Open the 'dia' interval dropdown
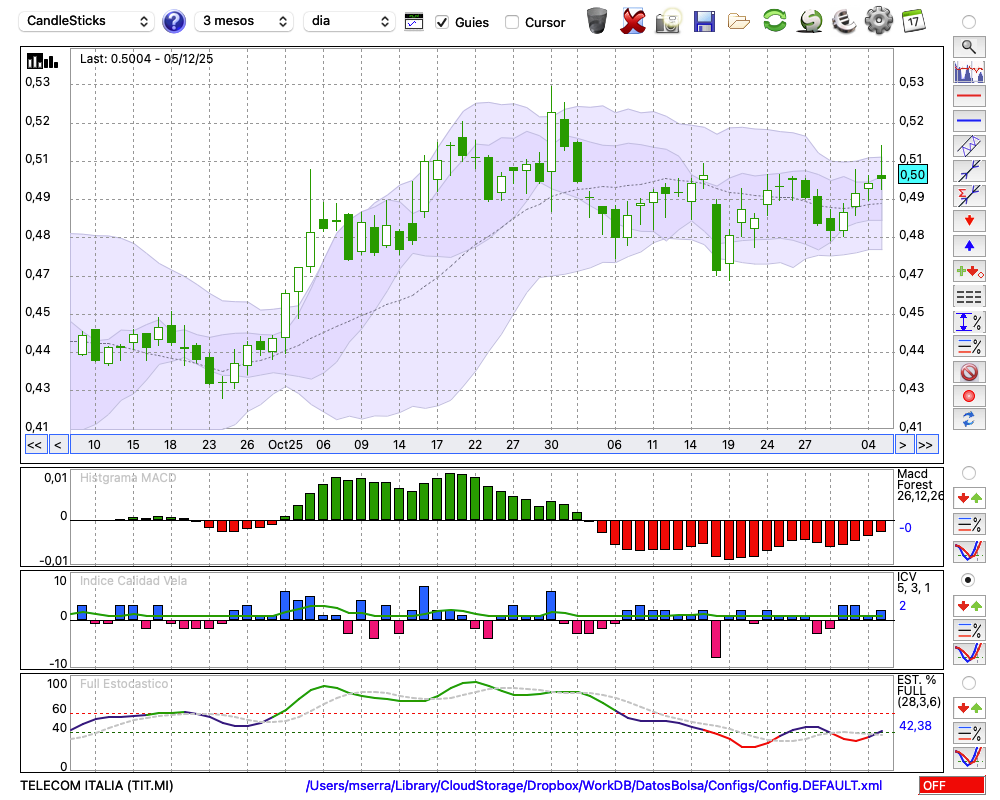Screen dimensions: 1000x800 (x=349, y=21)
